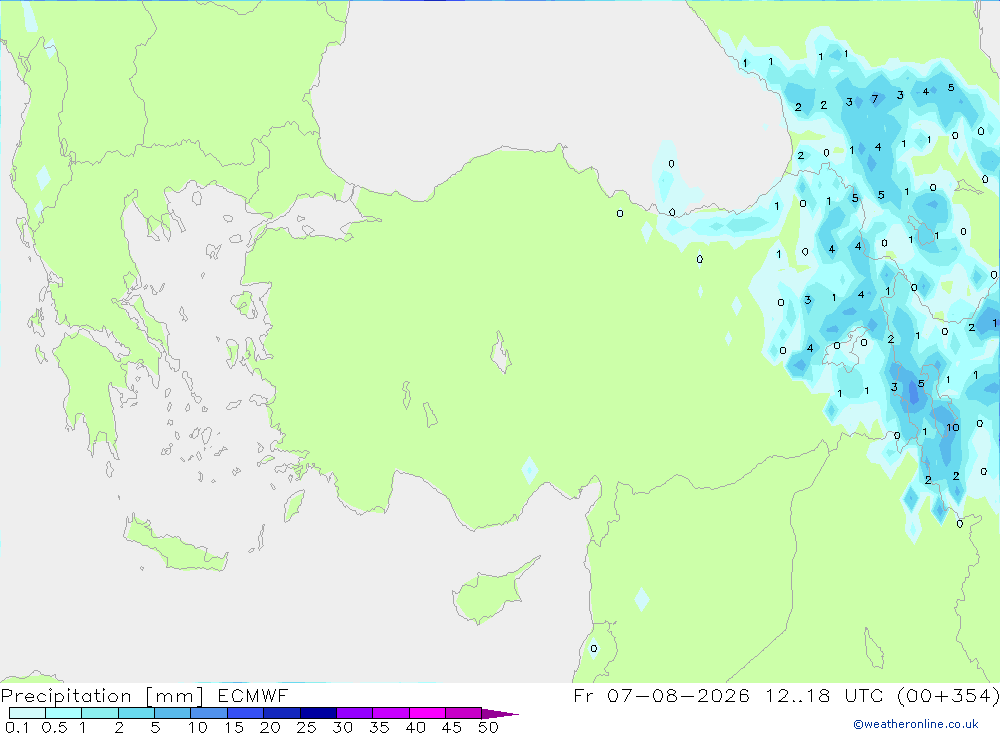Click the 'ECMWF' model label

coord(253,695)
